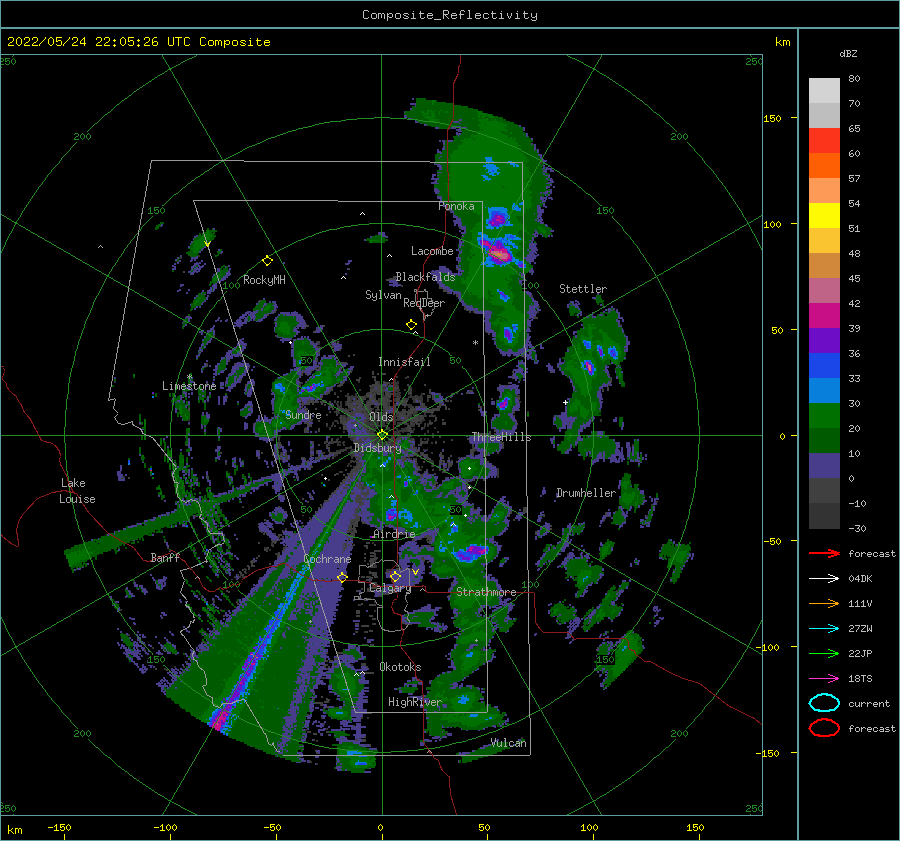Pick the purple 36–39 dBZ color swatch
The height and width of the screenshot is (841, 900).
pyautogui.click(x=824, y=340)
